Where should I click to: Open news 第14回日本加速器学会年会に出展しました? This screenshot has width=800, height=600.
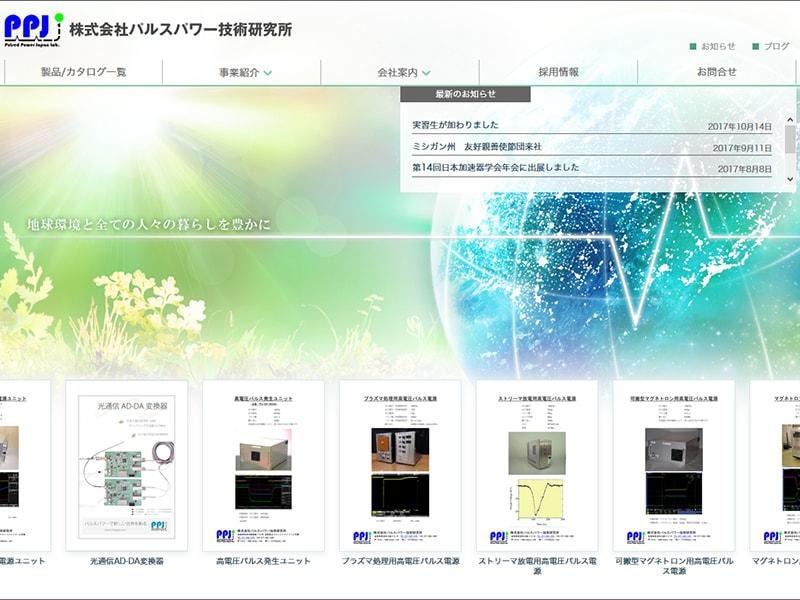coord(495,168)
